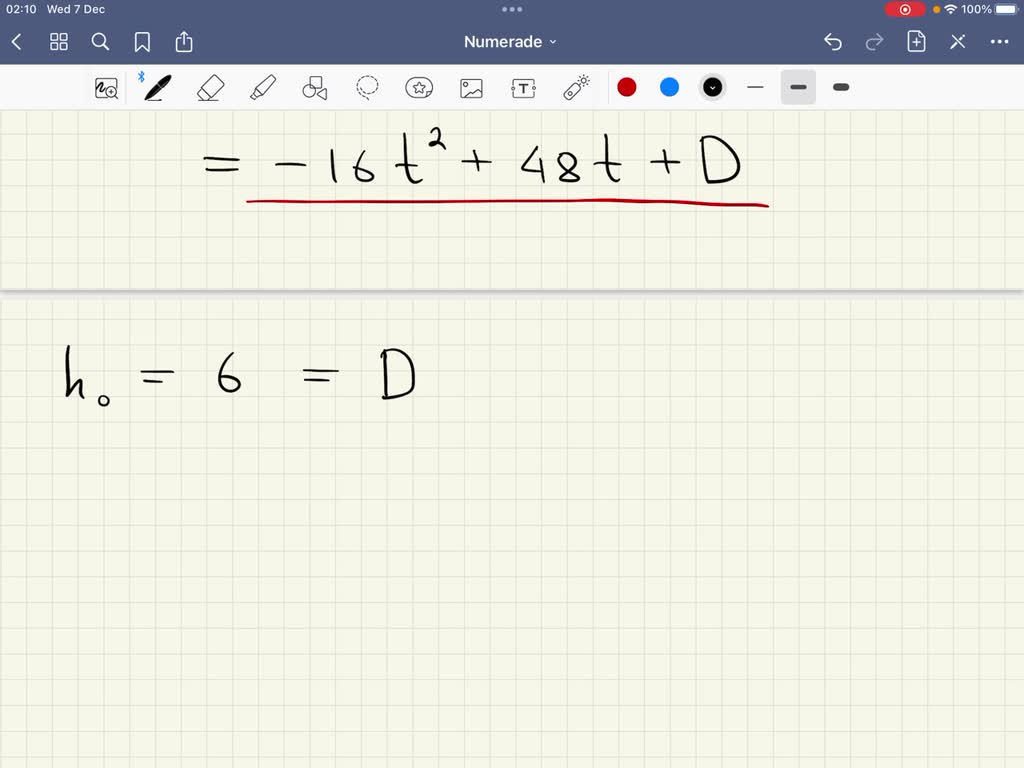Expand the Numerade title dropdown
The width and height of the screenshot is (1024, 768).
tap(510, 42)
